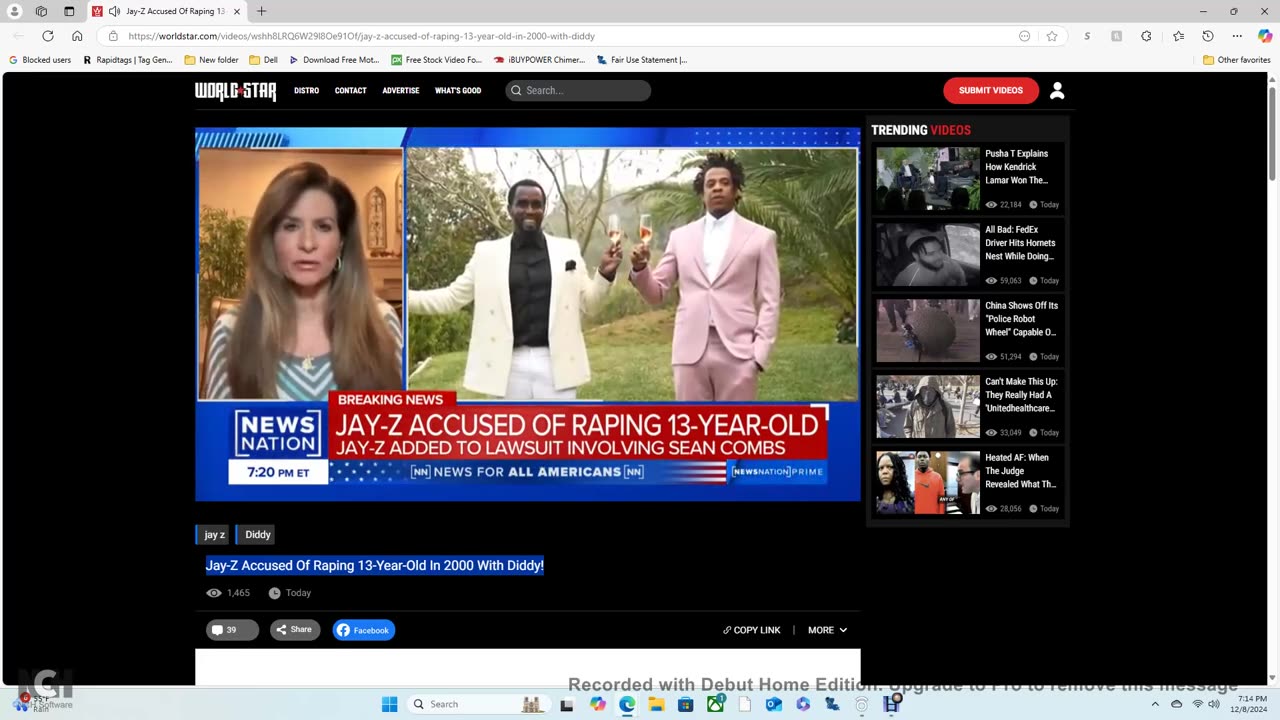Screen dimensions: 1280x720
Task: Open Microsoft Edge from taskbar
Action: (627, 704)
